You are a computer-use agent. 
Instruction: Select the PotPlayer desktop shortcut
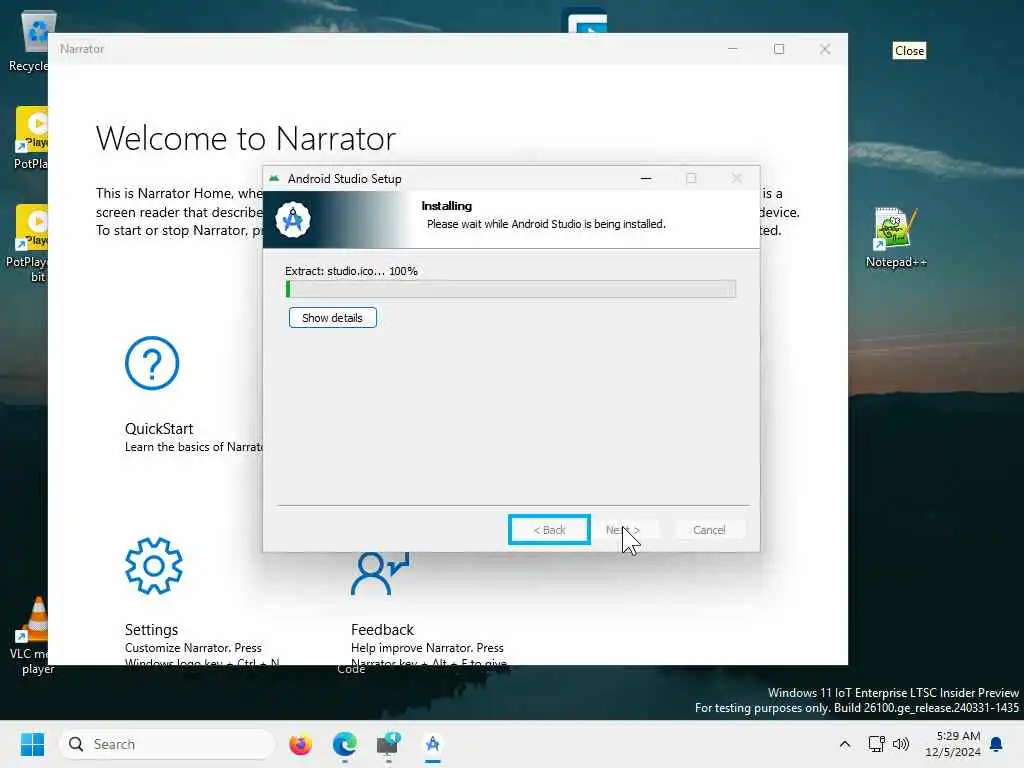tap(29, 138)
